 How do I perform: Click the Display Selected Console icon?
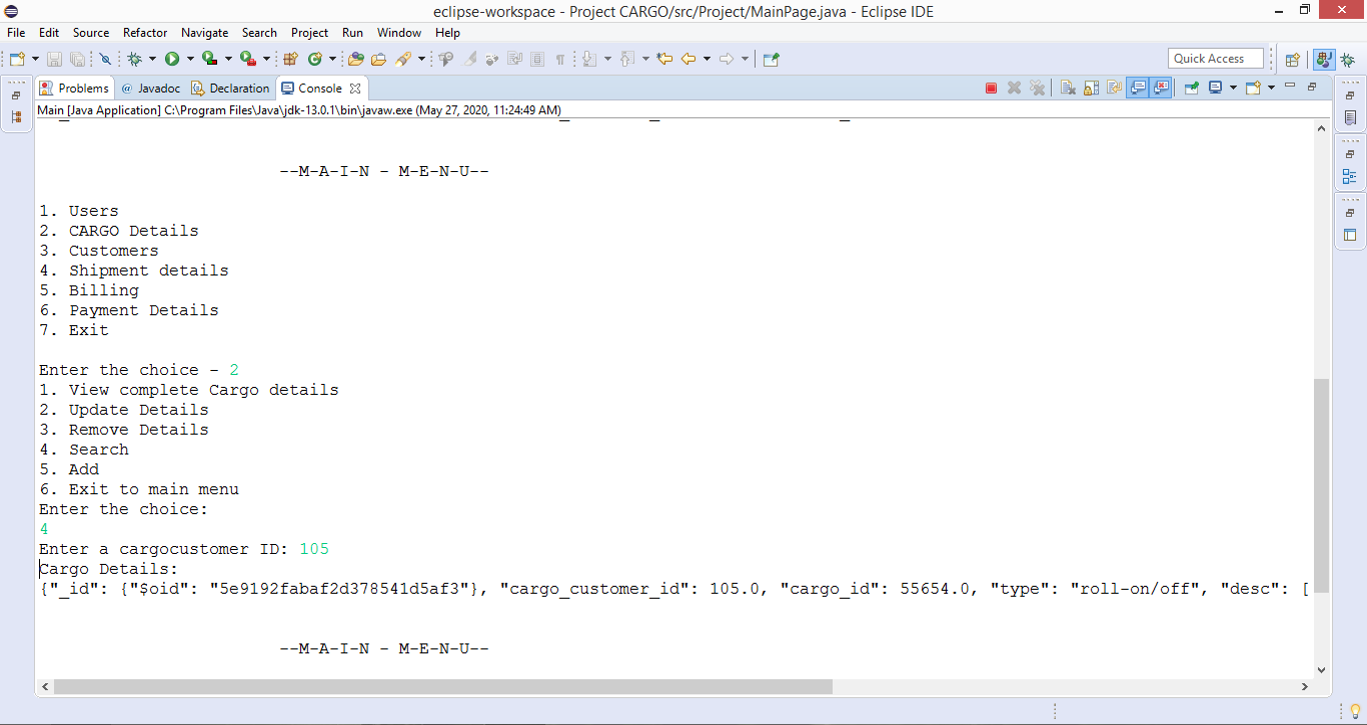(1215, 88)
